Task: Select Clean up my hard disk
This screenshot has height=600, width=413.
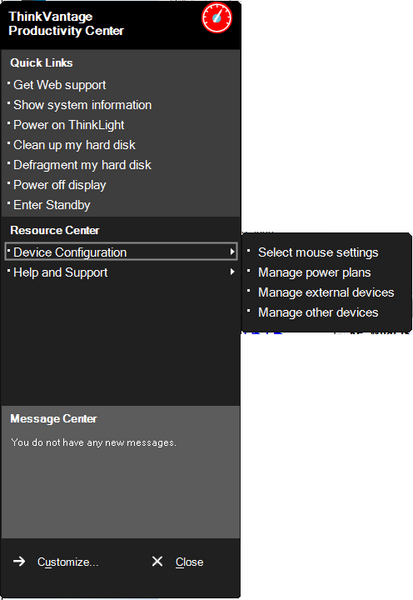Action: click(x=74, y=145)
